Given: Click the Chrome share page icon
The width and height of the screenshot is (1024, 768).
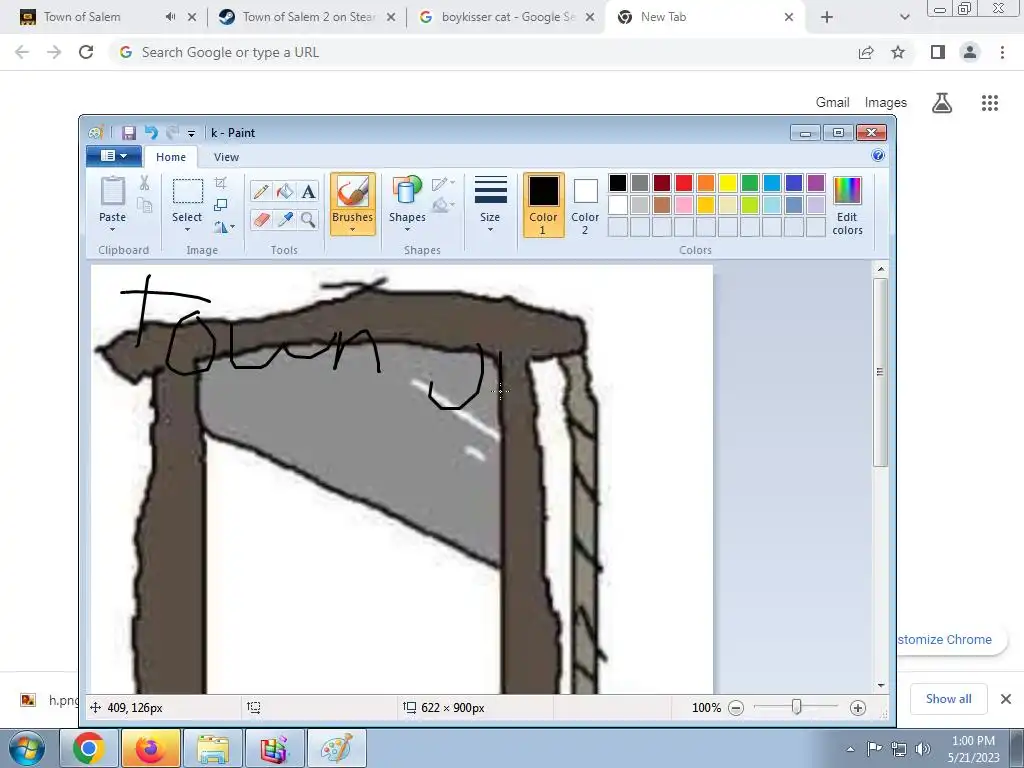Looking at the screenshot, I should click(x=866, y=52).
